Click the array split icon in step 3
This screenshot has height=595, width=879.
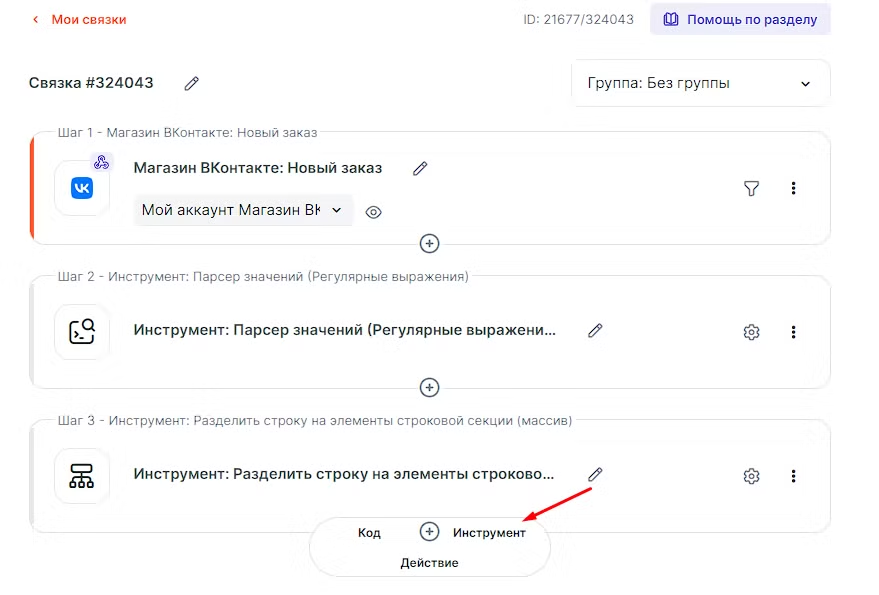82,476
